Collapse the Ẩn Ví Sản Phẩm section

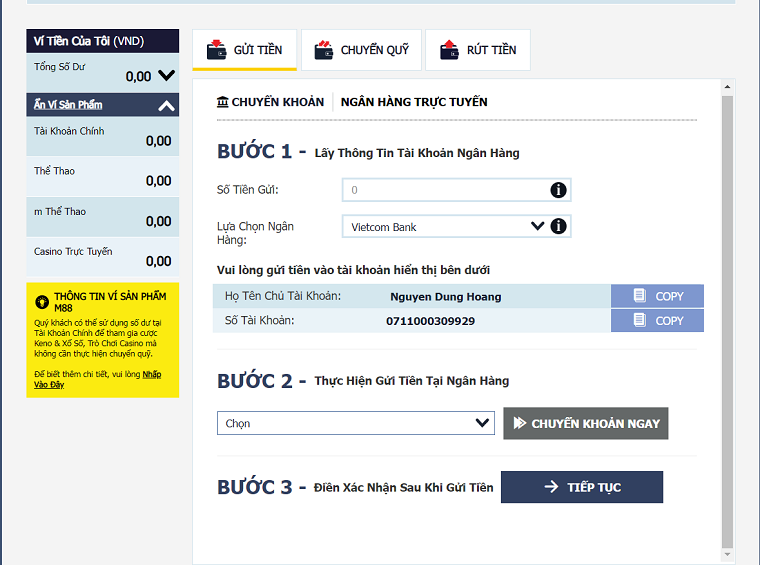[x=166, y=106]
